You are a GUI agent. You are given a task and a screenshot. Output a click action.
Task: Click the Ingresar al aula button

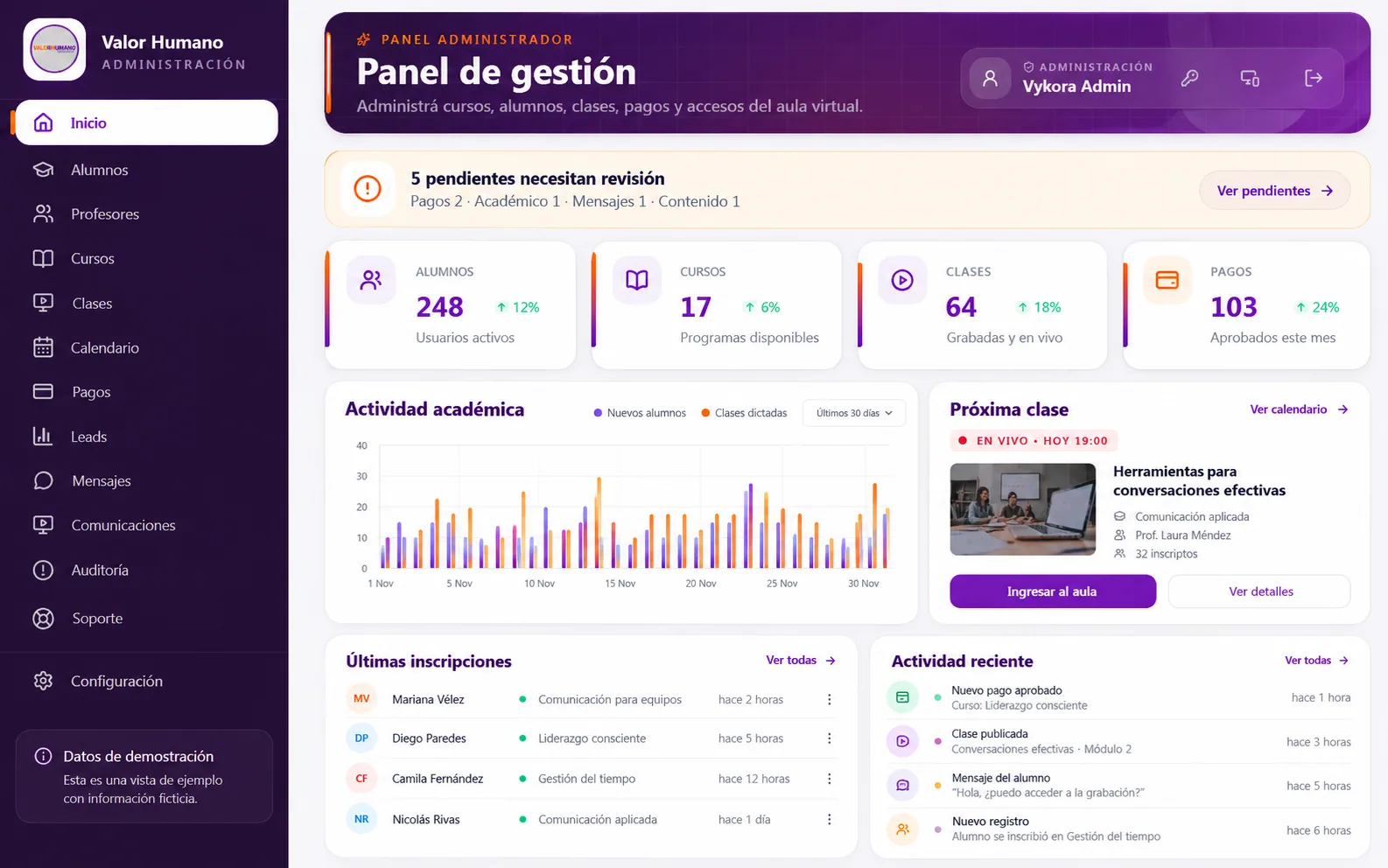click(1053, 591)
